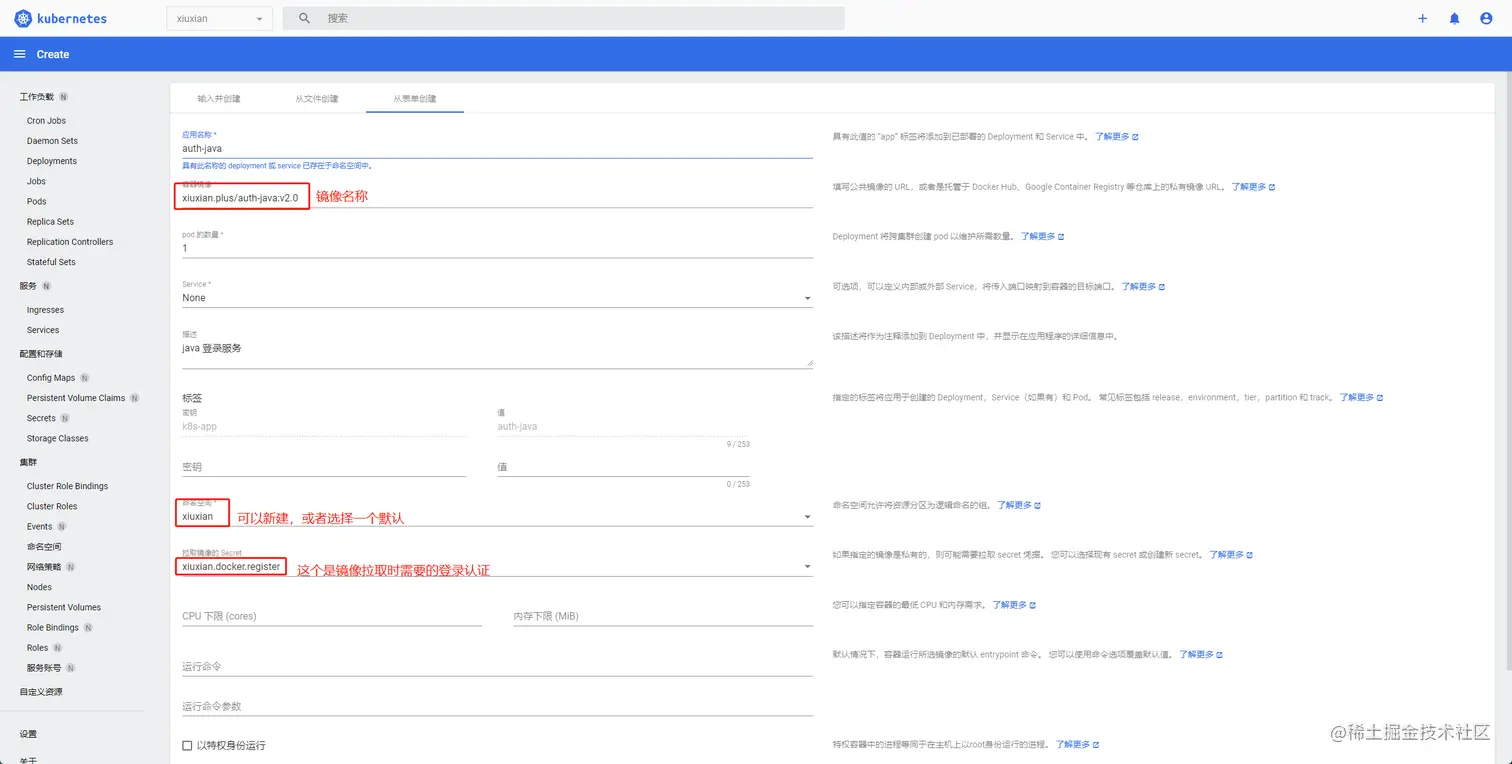Open Persistent Volume Claims in sidebar
Image resolution: width=1512 pixels, height=764 pixels.
tap(76, 398)
